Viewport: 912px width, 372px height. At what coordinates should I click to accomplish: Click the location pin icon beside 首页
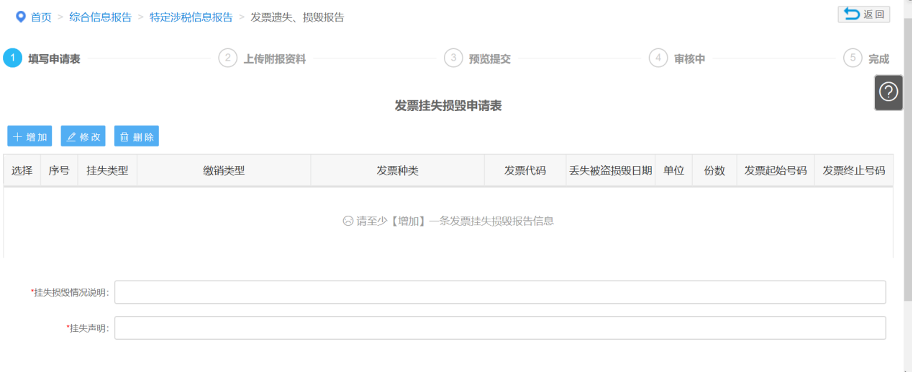[x=21, y=17]
